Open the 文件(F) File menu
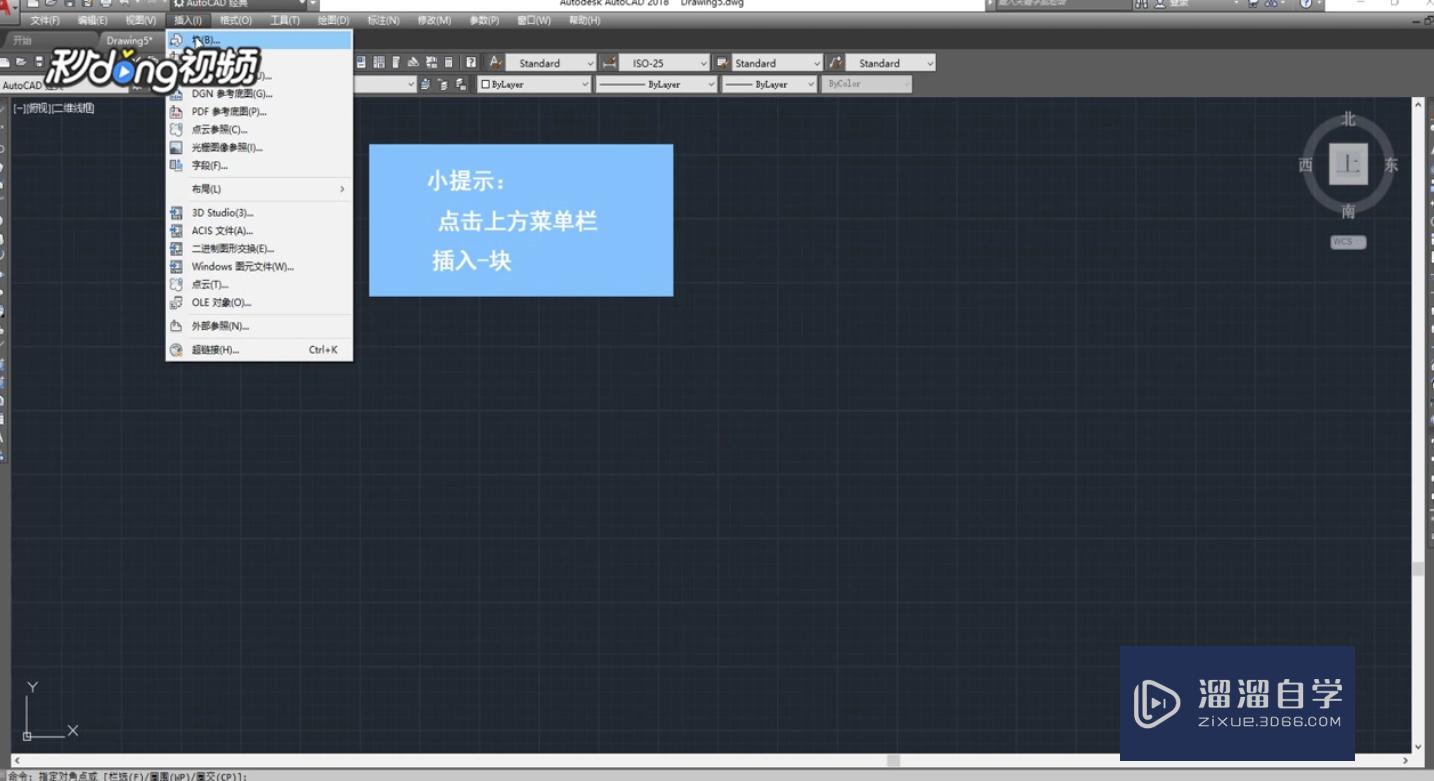This screenshot has width=1434, height=781. pos(44,20)
